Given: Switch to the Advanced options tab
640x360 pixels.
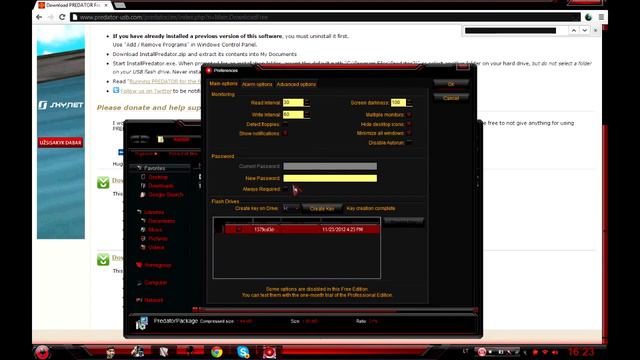Looking at the screenshot, I should tap(296, 84).
